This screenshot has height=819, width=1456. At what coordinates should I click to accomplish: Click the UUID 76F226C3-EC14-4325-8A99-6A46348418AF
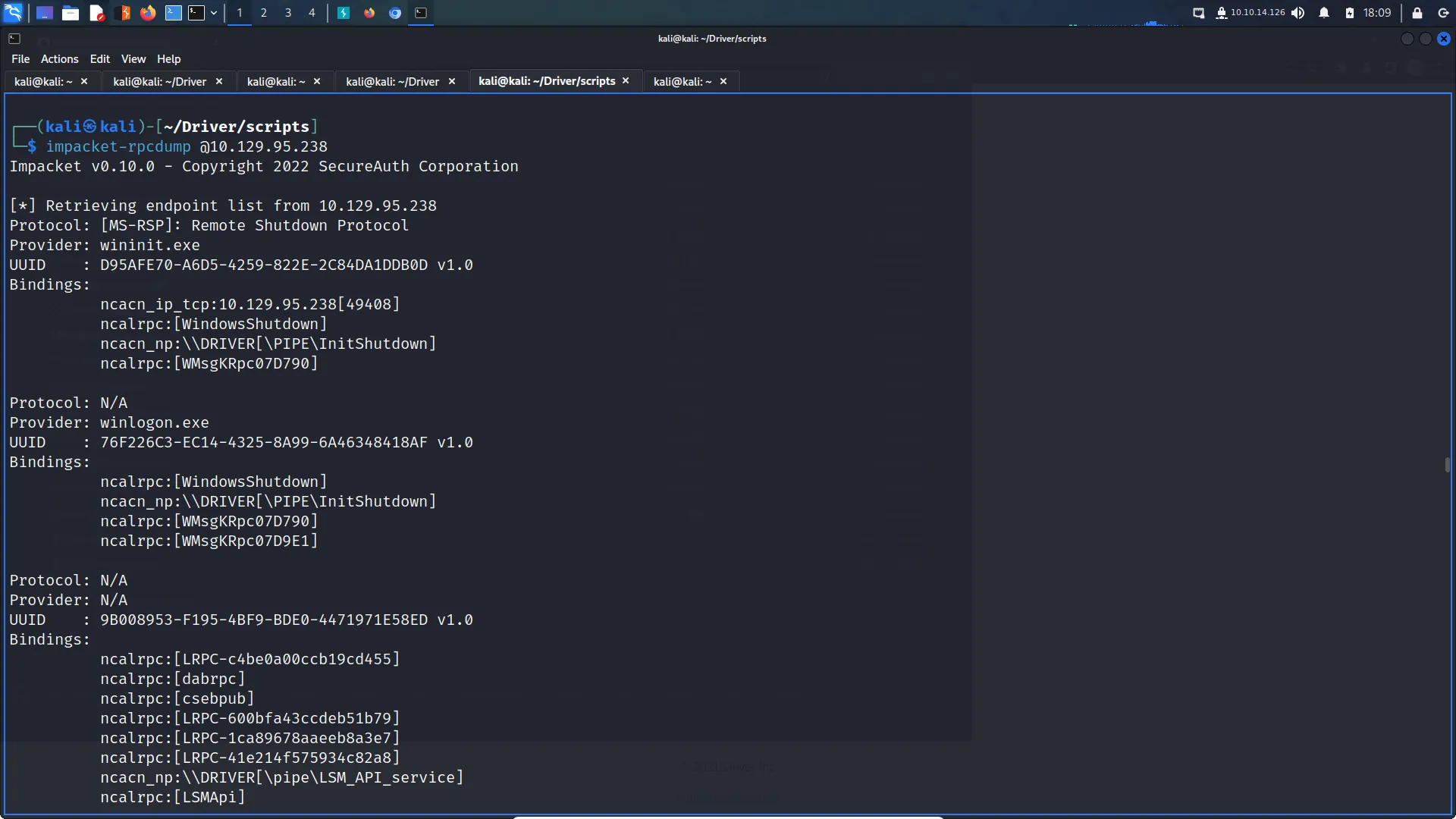point(264,442)
